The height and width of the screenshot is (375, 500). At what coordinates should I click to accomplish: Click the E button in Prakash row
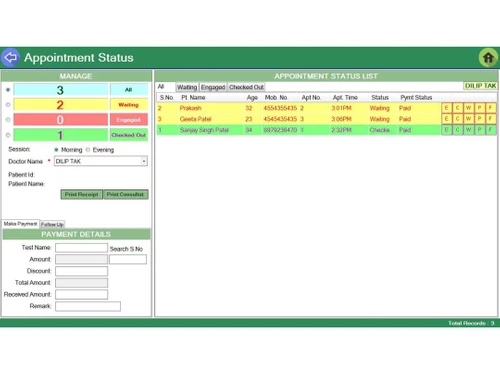446,108
